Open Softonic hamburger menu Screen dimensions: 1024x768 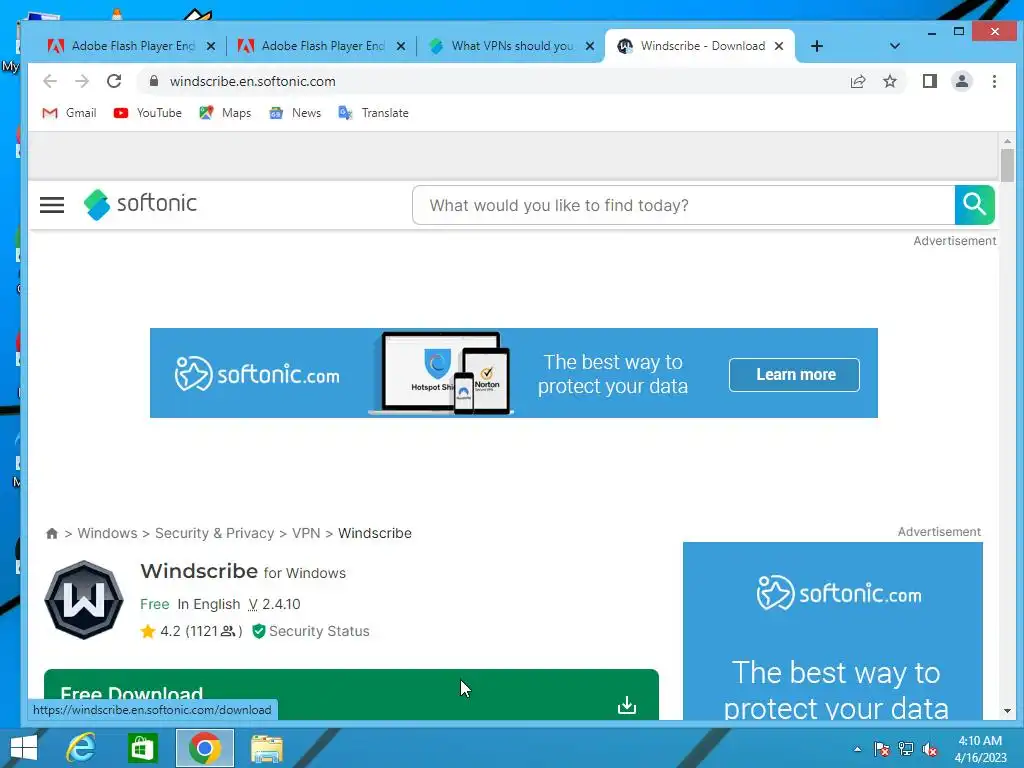52,205
